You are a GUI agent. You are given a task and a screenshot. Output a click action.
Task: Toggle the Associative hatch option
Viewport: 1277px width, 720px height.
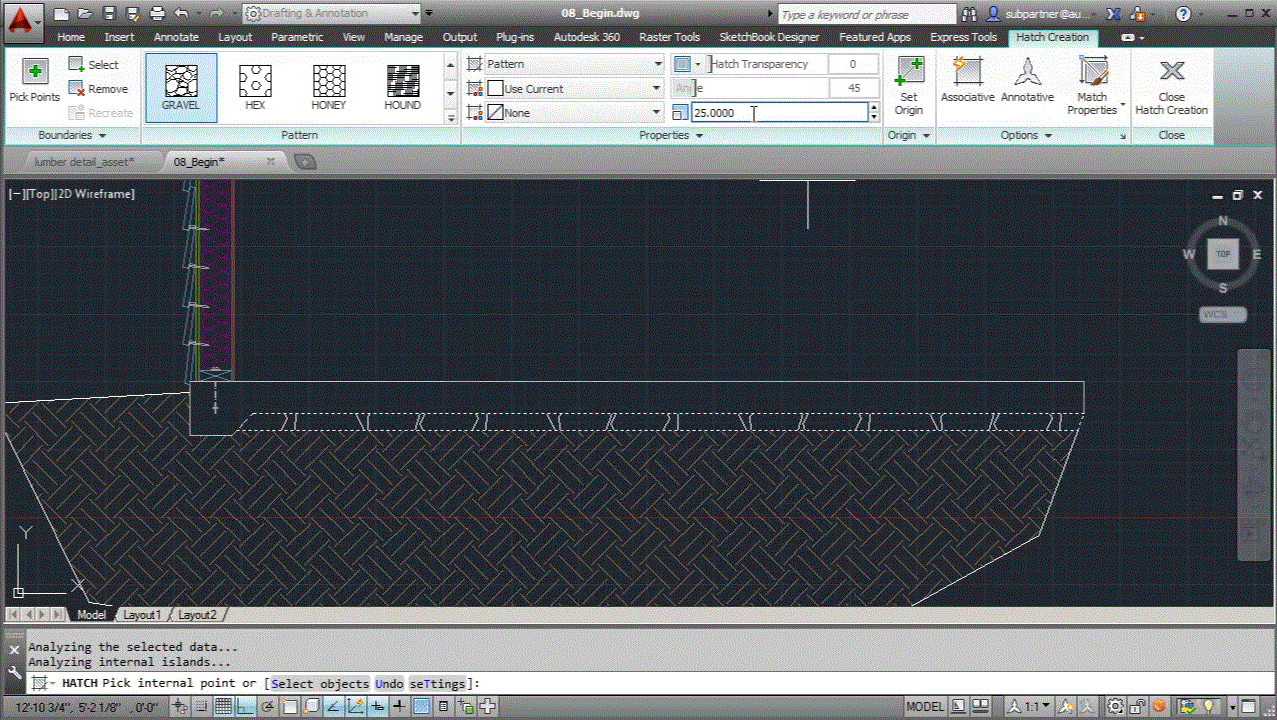(x=968, y=80)
